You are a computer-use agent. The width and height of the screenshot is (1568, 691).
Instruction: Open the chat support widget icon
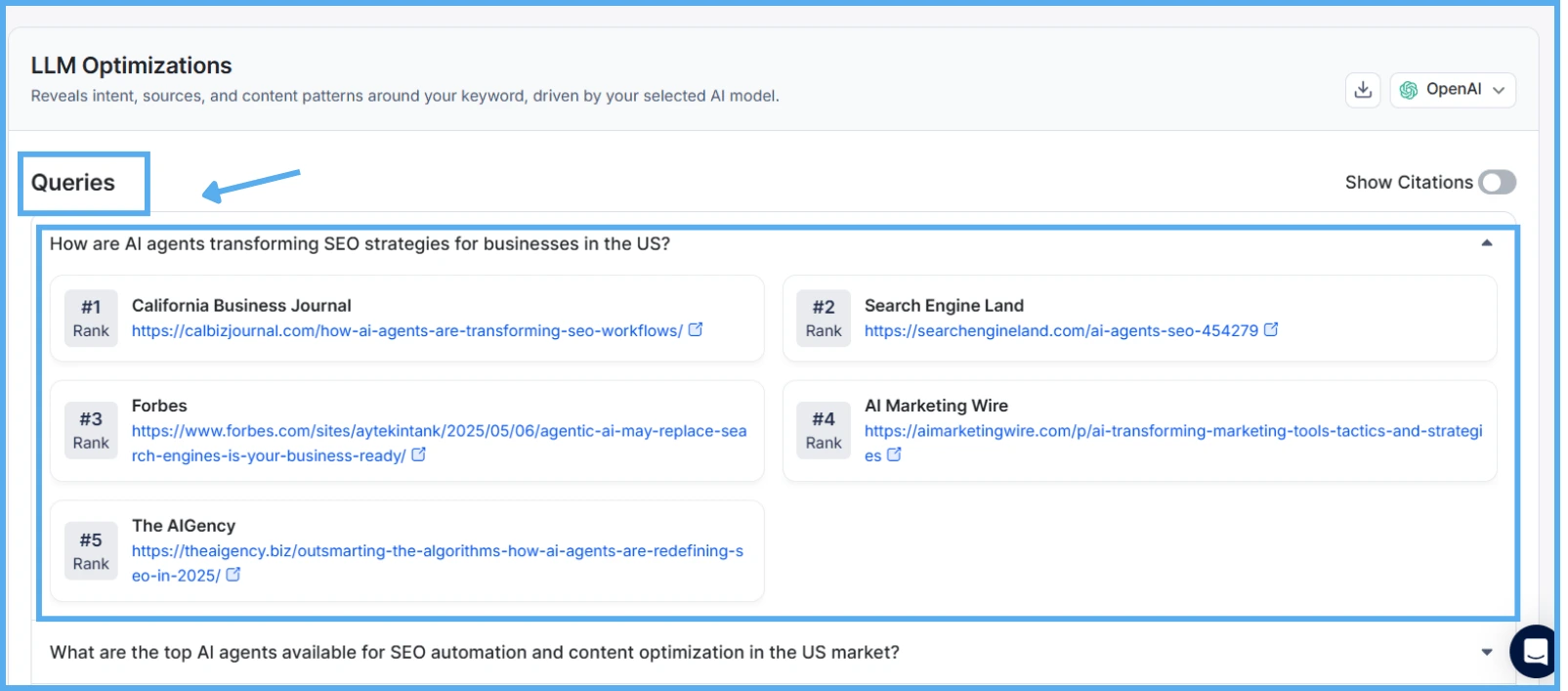point(1536,651)
